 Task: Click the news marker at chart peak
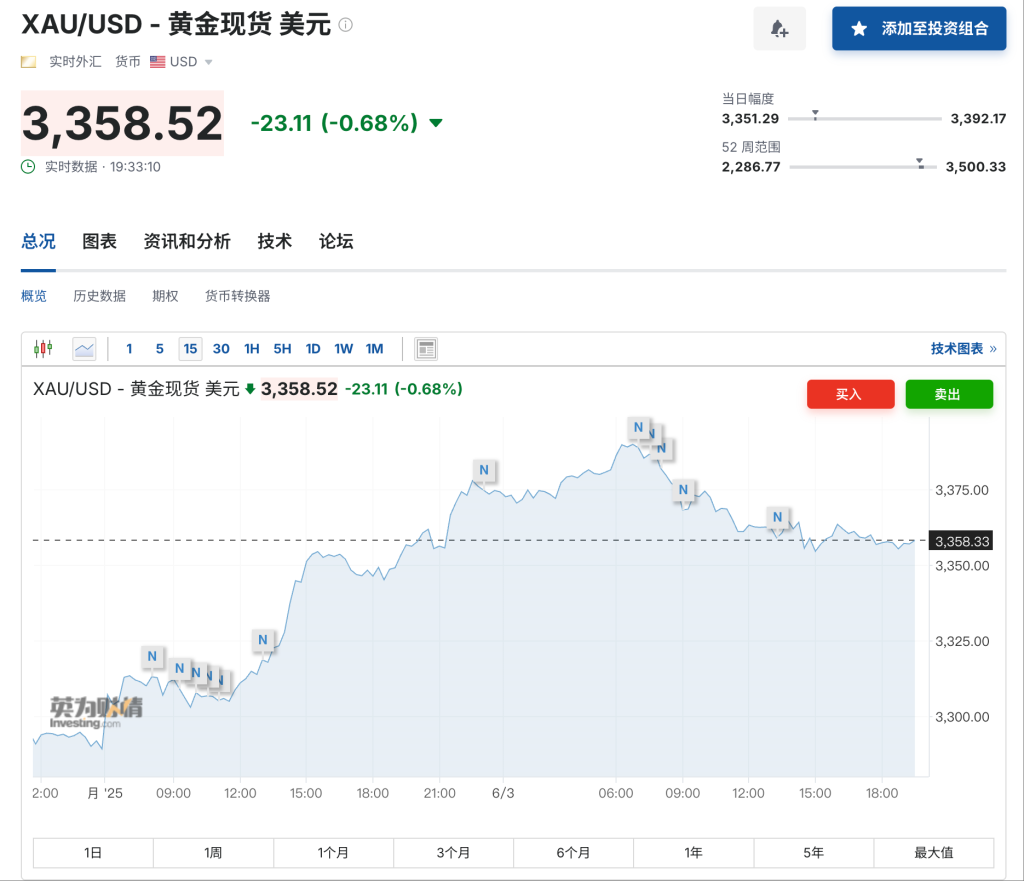638,428
